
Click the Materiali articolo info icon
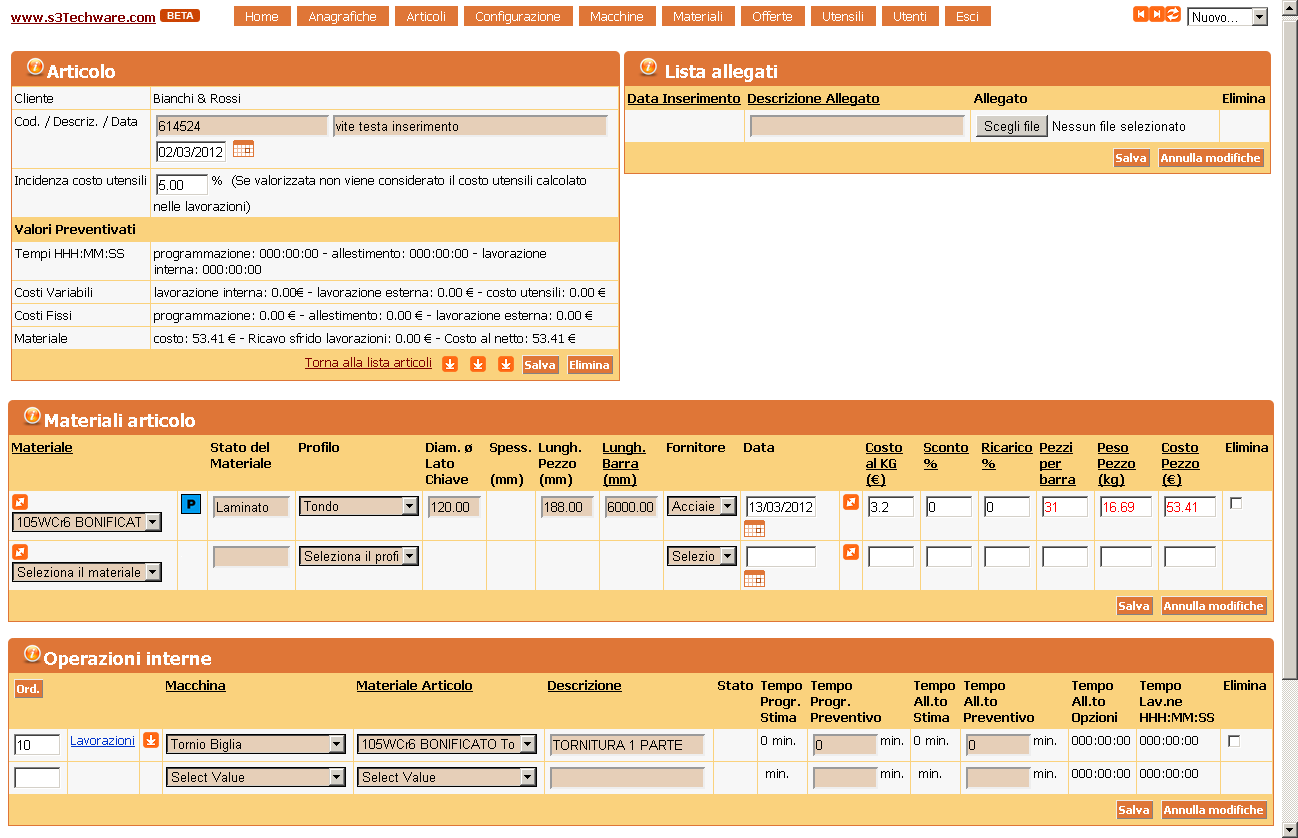32,416
